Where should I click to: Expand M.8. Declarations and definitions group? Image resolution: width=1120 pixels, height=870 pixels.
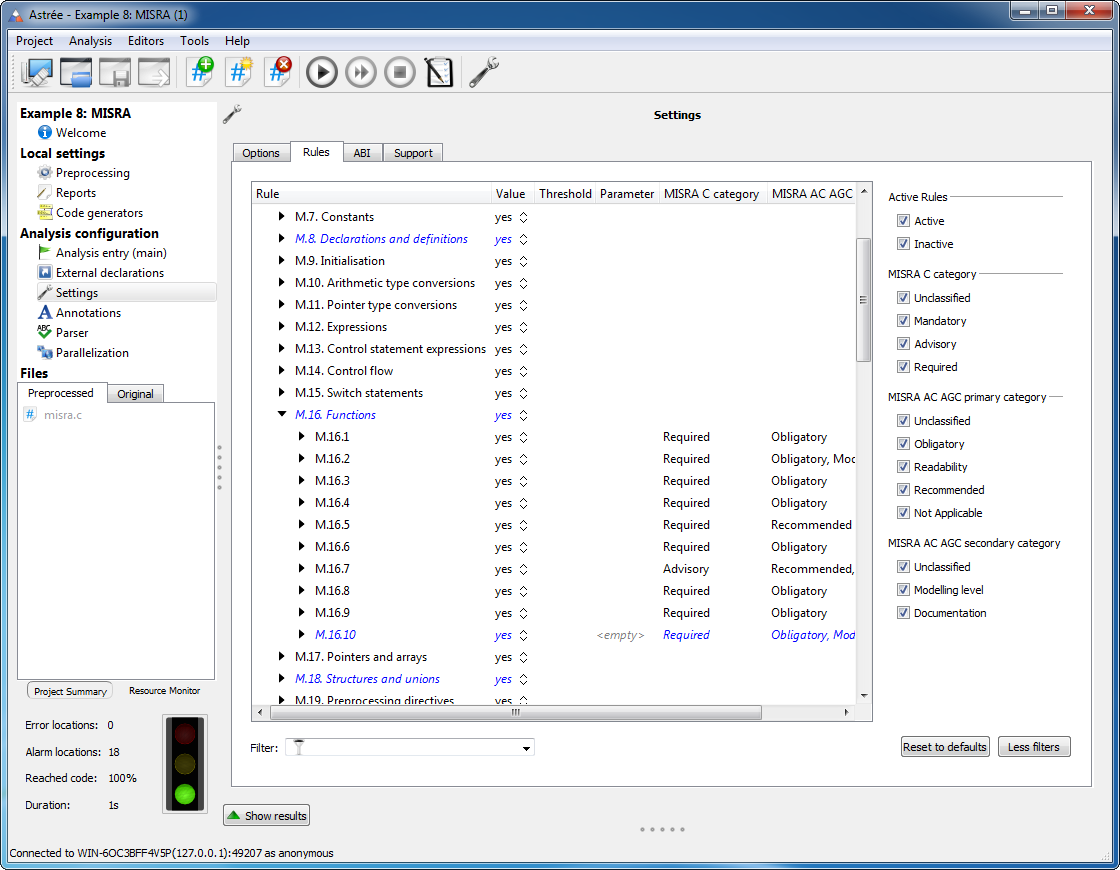pos(281,239)
